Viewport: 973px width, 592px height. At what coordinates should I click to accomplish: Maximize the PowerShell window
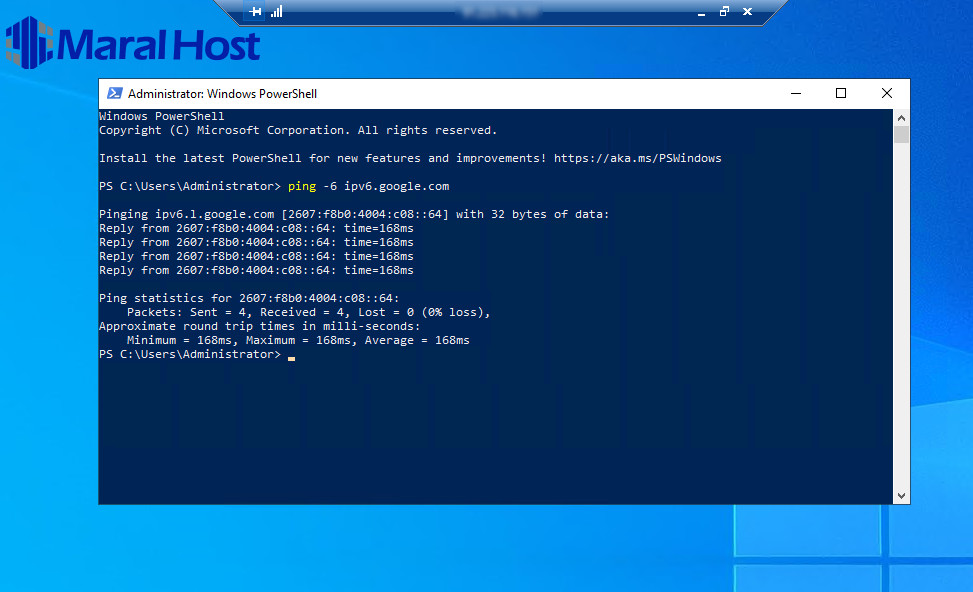(841, 92)
